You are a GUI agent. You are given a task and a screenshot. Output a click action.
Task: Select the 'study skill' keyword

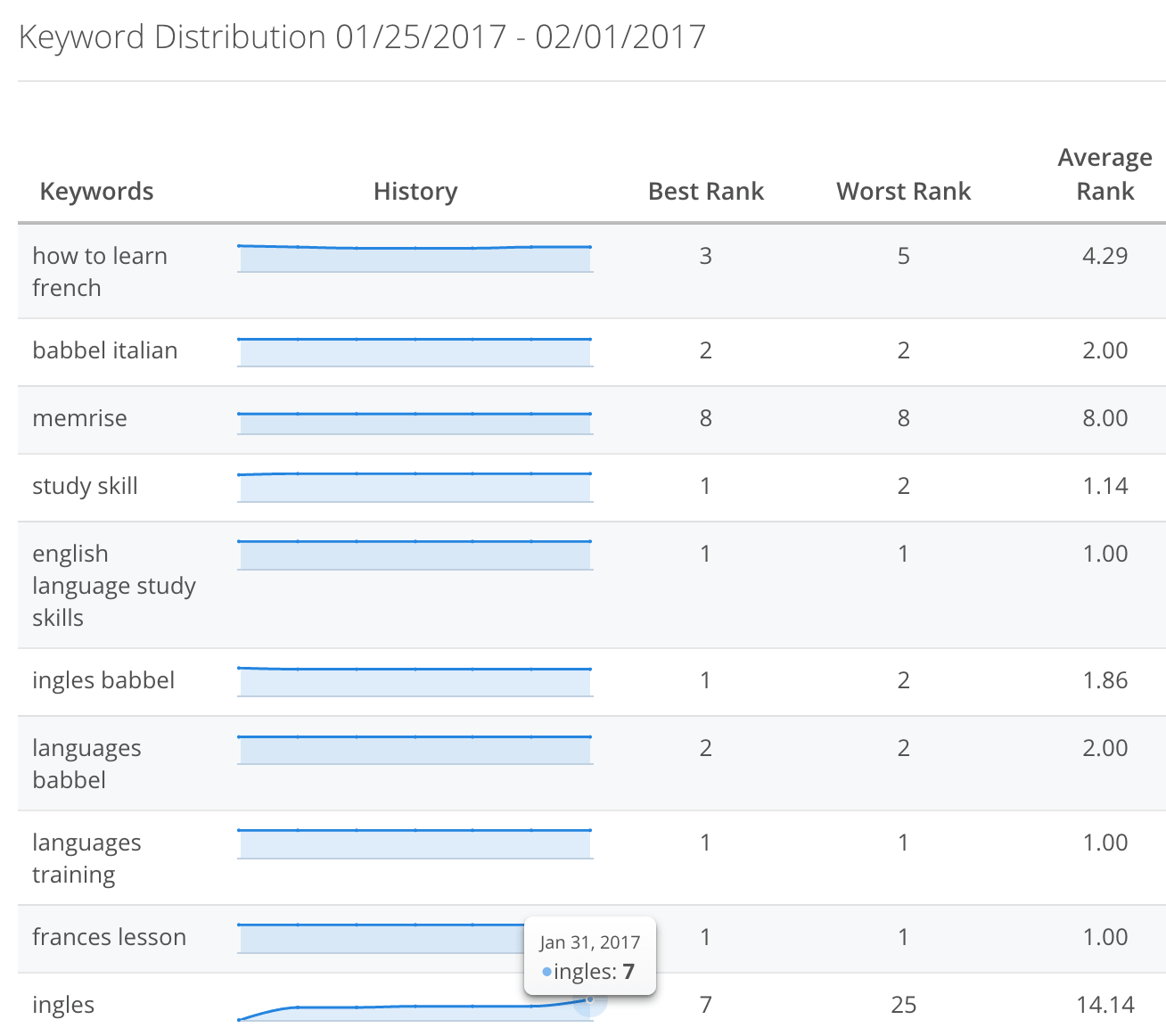point(85,486)
